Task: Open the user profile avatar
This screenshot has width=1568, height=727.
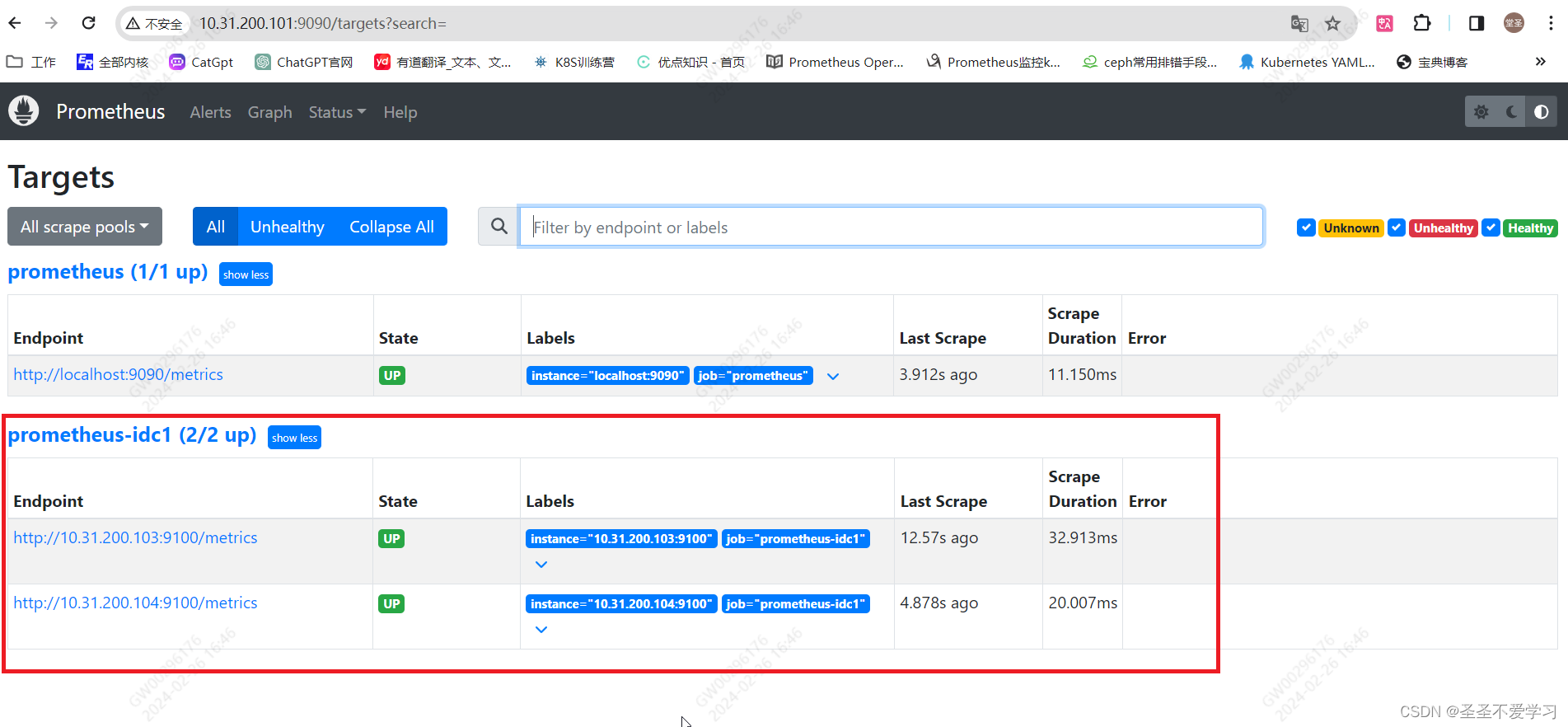Action: pos(1514,23)
